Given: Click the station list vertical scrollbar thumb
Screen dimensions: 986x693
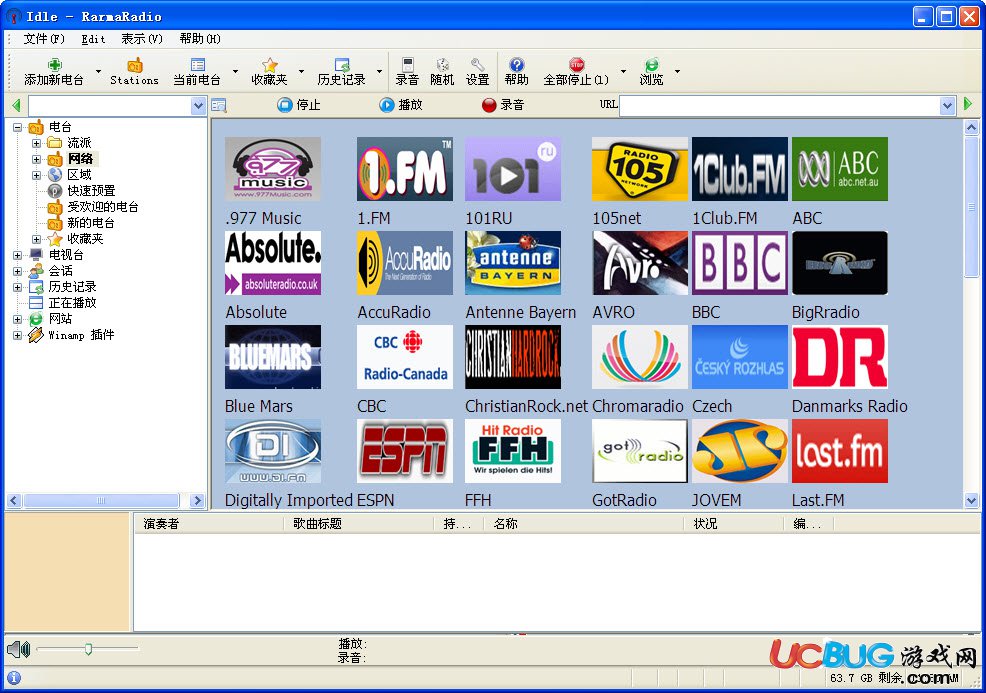Looking at the screenshot, I should click(x=972, y=206).
